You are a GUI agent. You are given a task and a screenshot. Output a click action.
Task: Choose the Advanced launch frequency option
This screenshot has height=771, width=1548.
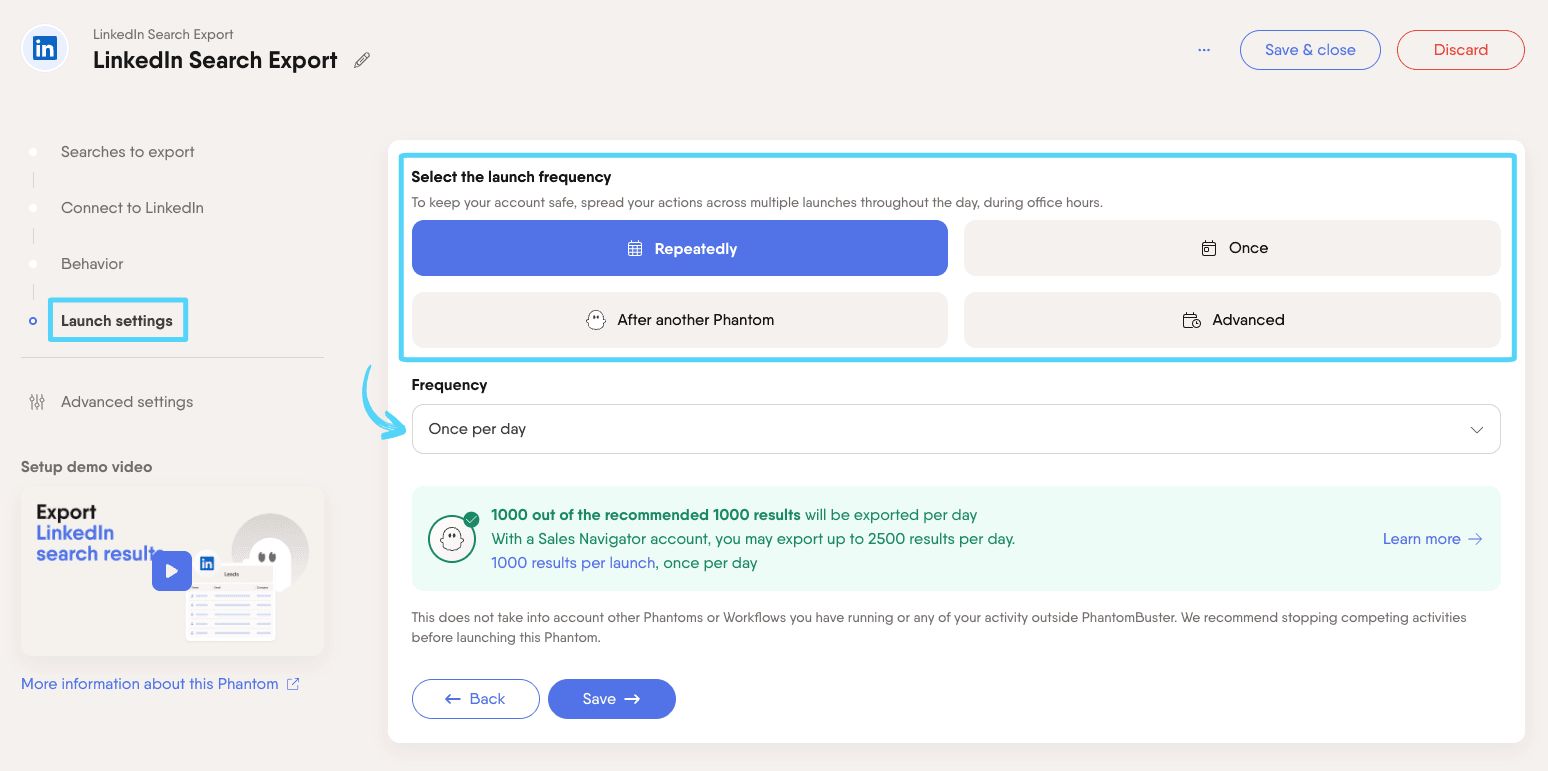pos(1232,320)
